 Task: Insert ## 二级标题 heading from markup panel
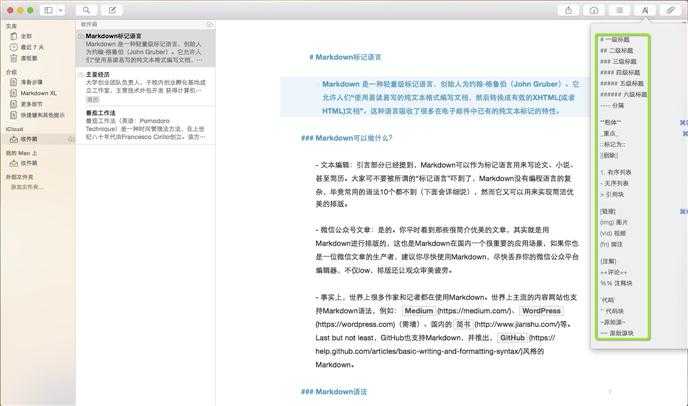616,51
